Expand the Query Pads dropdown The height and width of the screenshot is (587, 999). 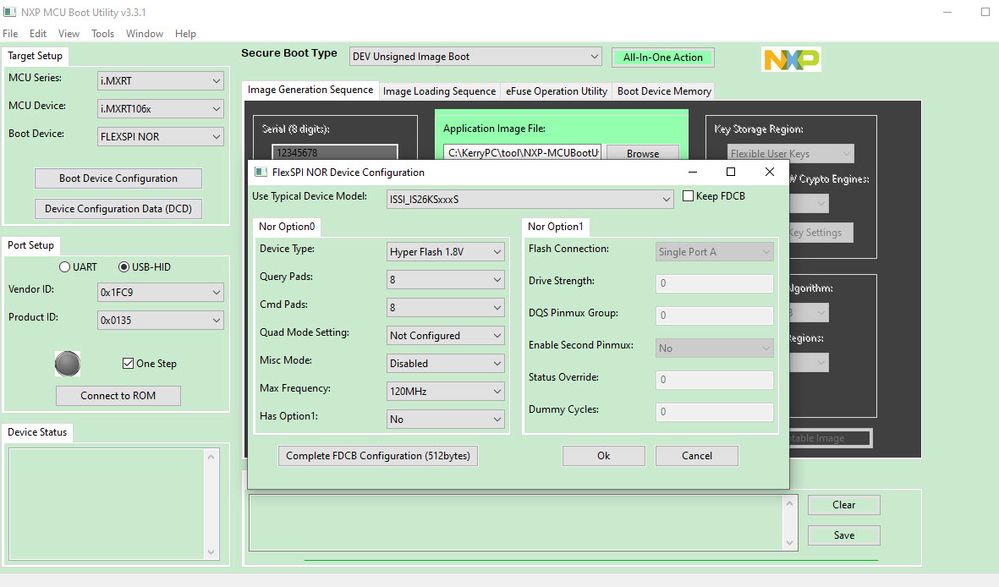point(445,280)
